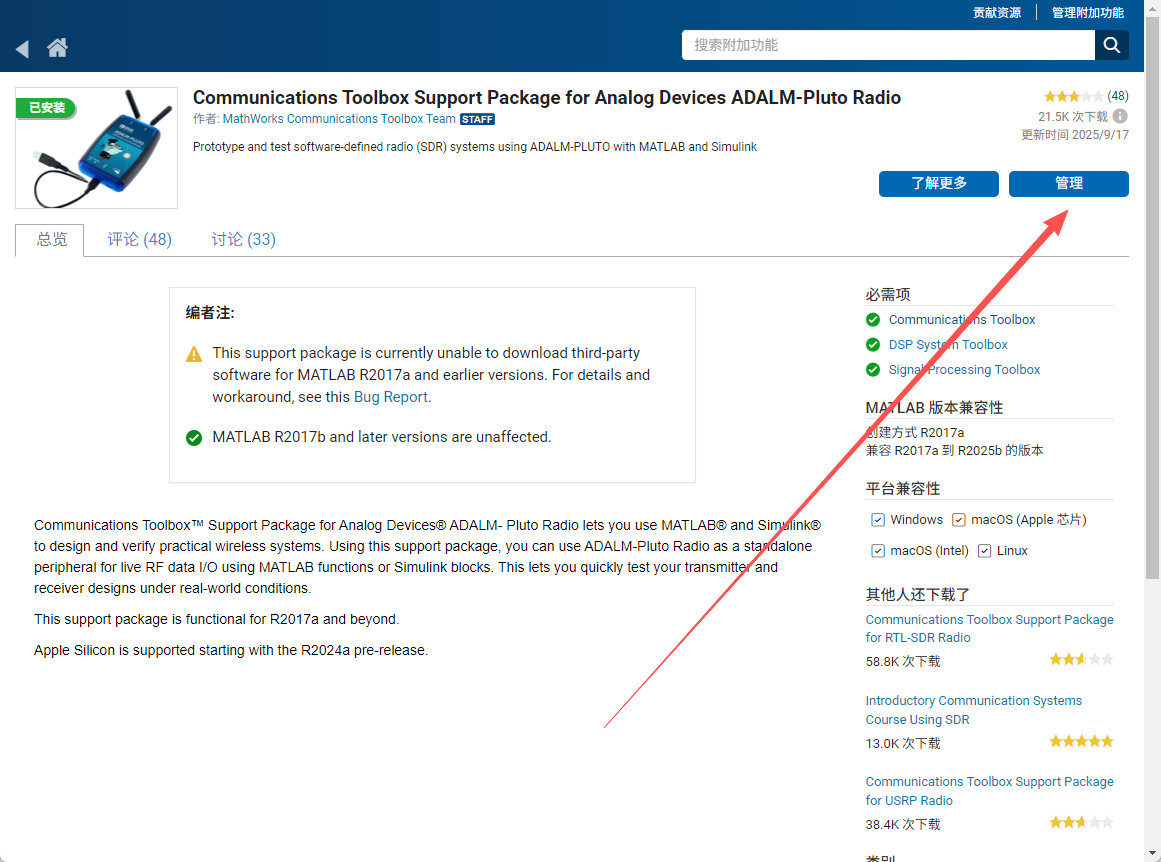Open the Bug Report link
This screenshot has width=1161, height=862.
(x=390, y=397)
